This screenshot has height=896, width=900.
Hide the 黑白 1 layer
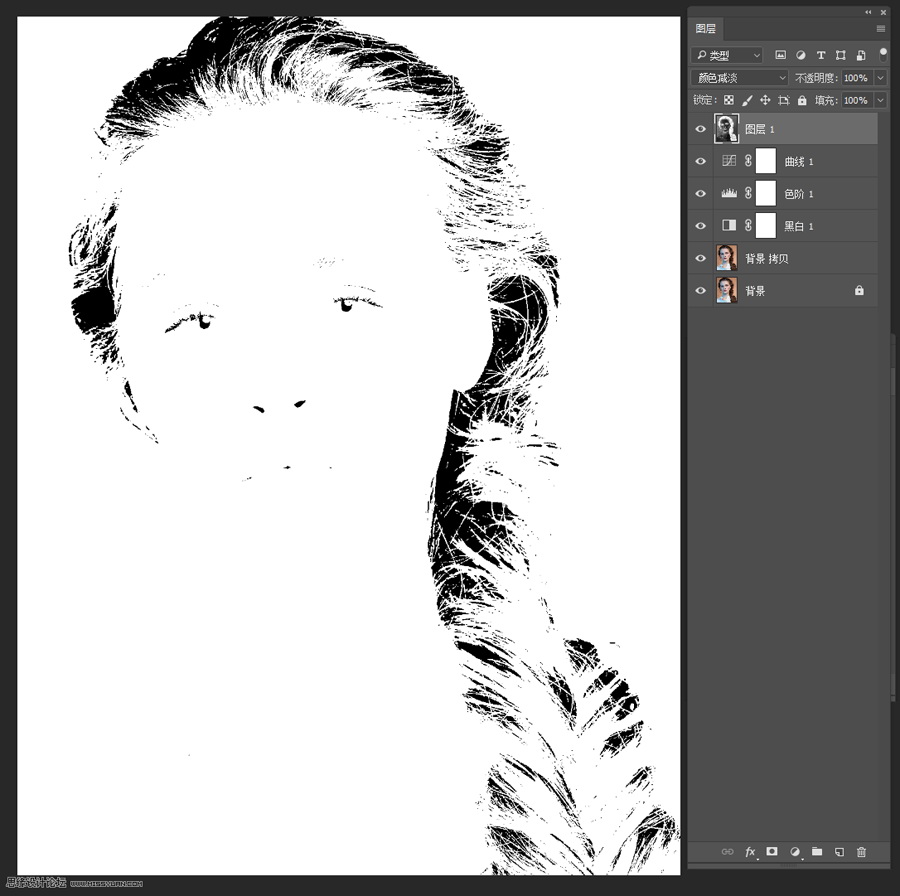point(700,226)
